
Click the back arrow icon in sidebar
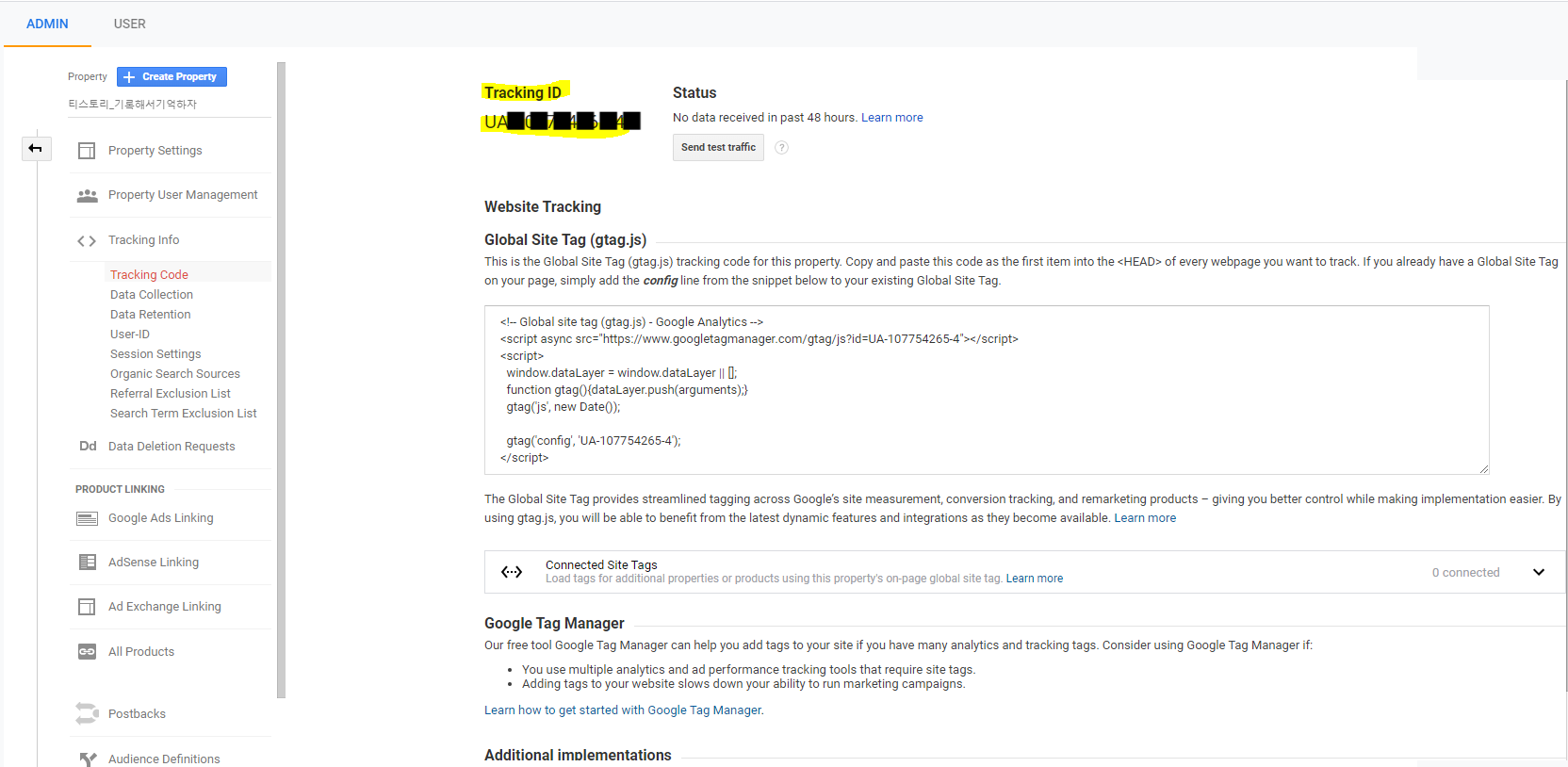tap(36, 148)
